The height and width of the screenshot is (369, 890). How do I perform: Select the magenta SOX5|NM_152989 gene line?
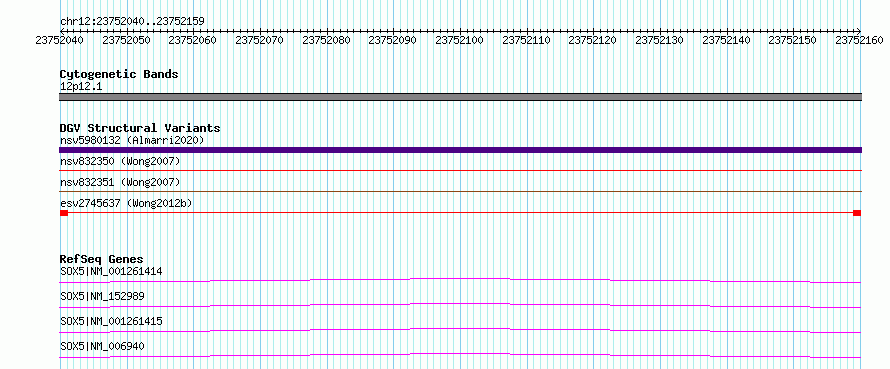[x=460, y=305]
